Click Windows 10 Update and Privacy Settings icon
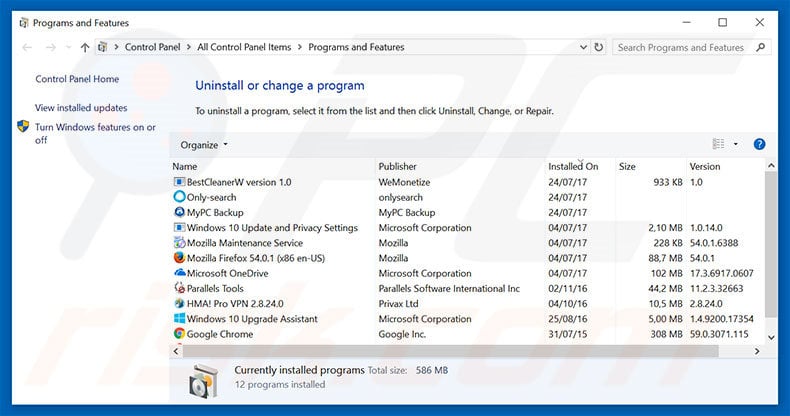Image resolution: width=790 pixels, height=416 pixels. coord(179,227)
